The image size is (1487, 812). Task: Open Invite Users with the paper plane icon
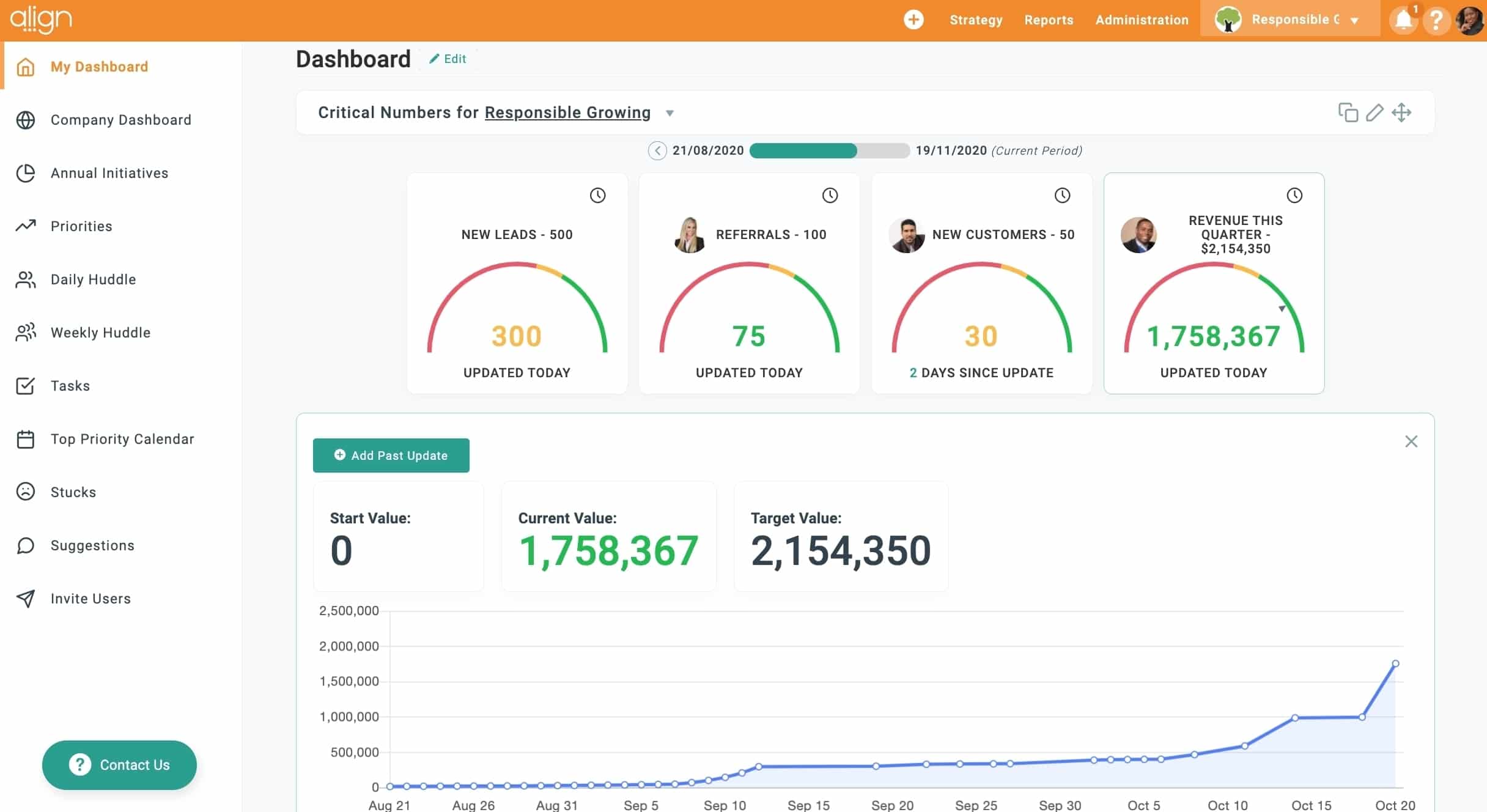click(26, 599)
